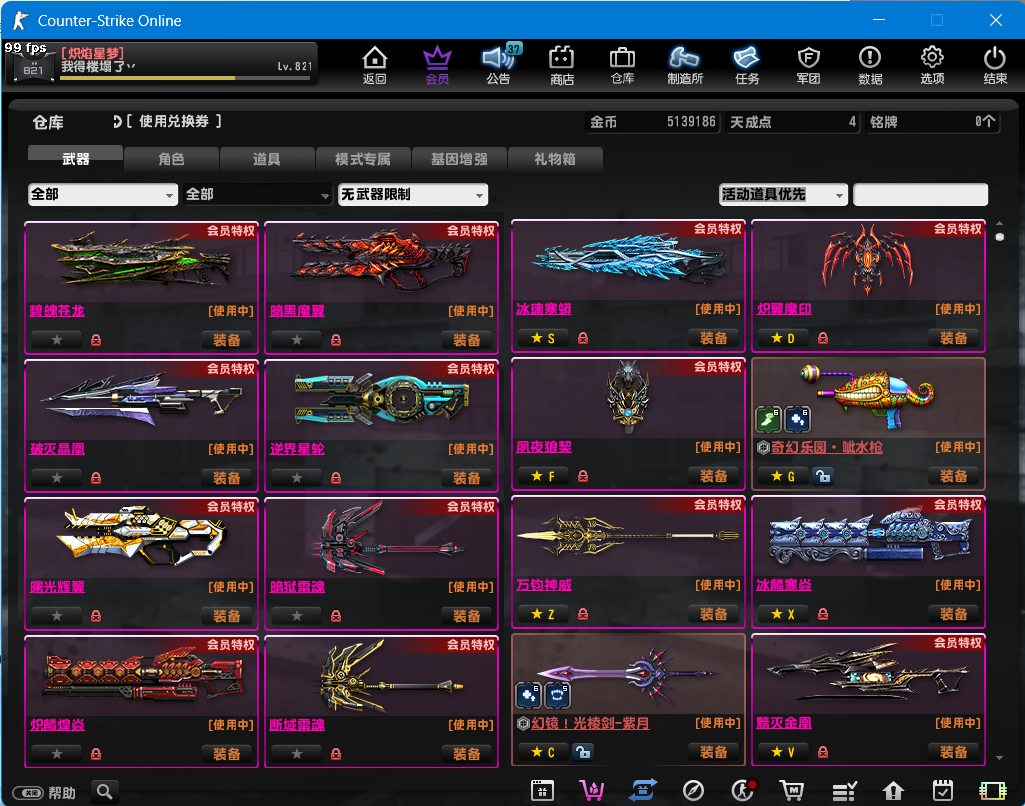Toggle favorite star D on 炽翼魔印
The width and height of the screenshot is (1025, 806).
[783, 338]
